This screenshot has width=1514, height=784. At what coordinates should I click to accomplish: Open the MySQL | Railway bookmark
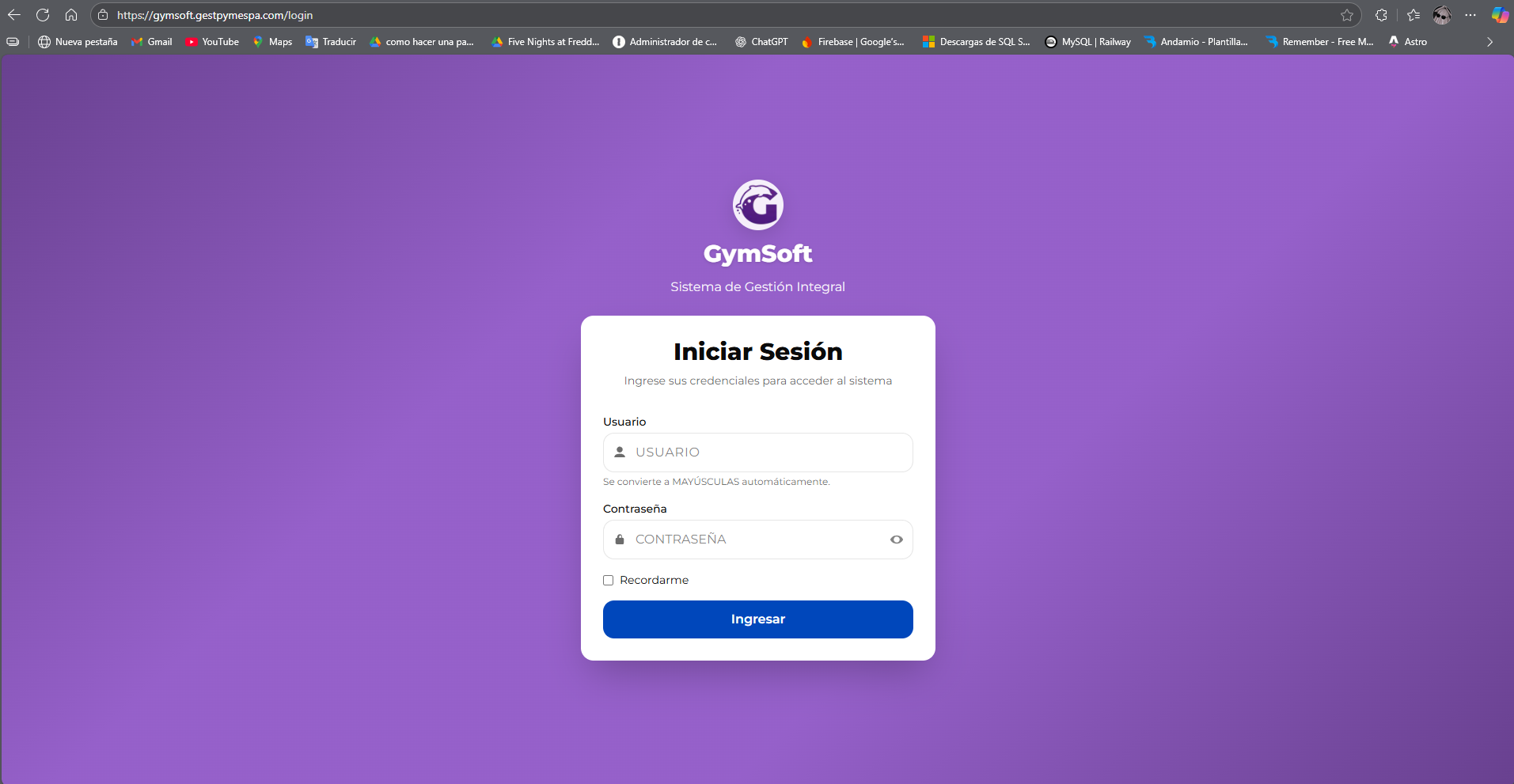[1088, 42]
